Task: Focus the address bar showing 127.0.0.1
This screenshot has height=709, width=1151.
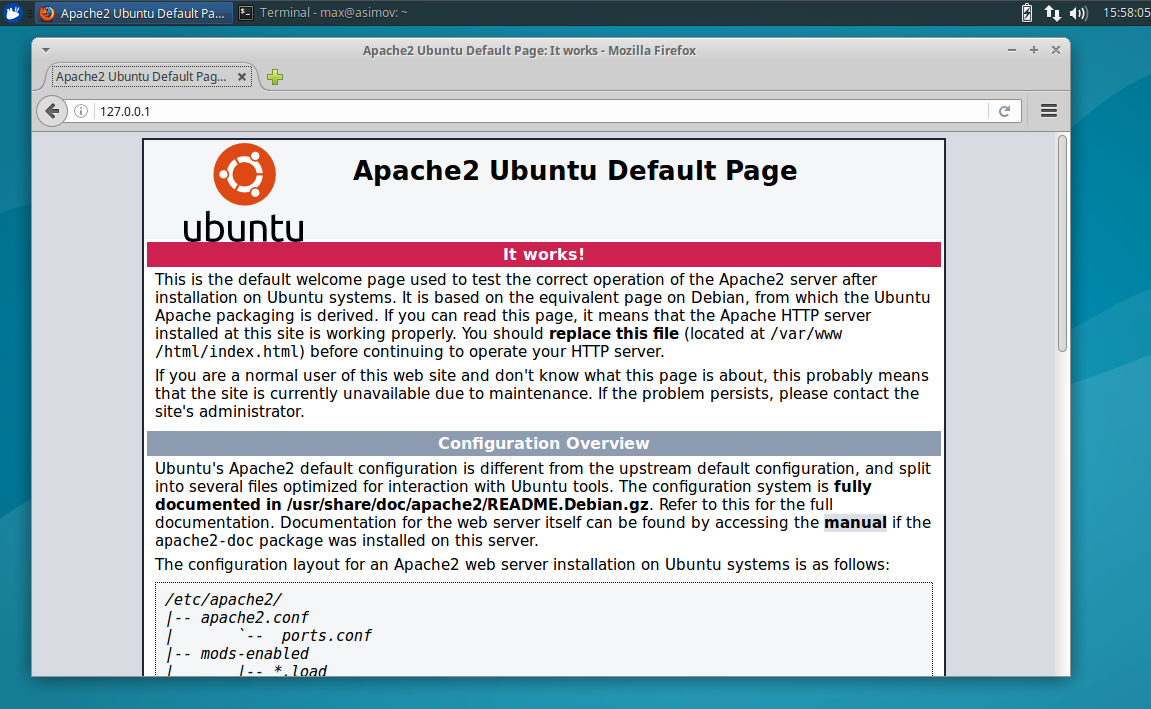Action: (x=542, y=111)
